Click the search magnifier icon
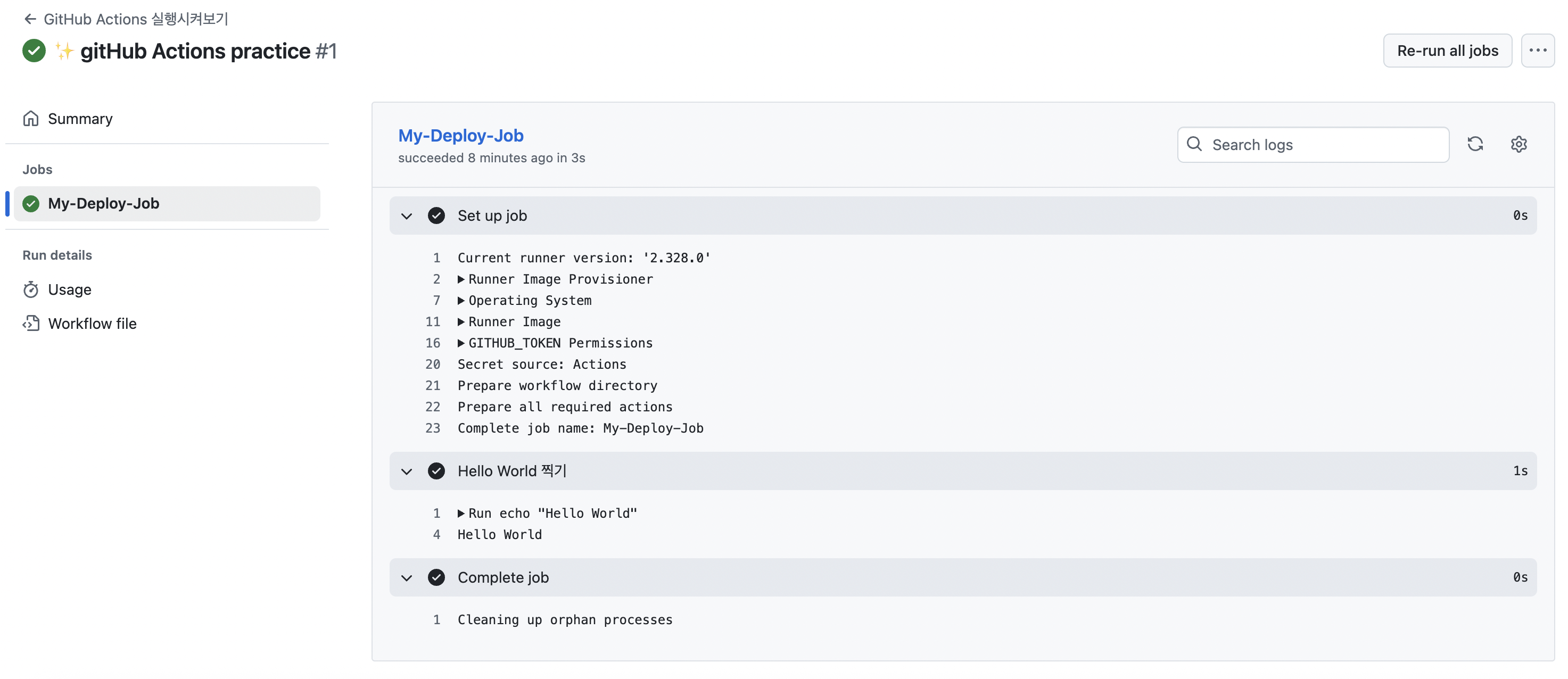This screenshot has width=1568, height=679. pyautogui.click(x=1194, y=144)
